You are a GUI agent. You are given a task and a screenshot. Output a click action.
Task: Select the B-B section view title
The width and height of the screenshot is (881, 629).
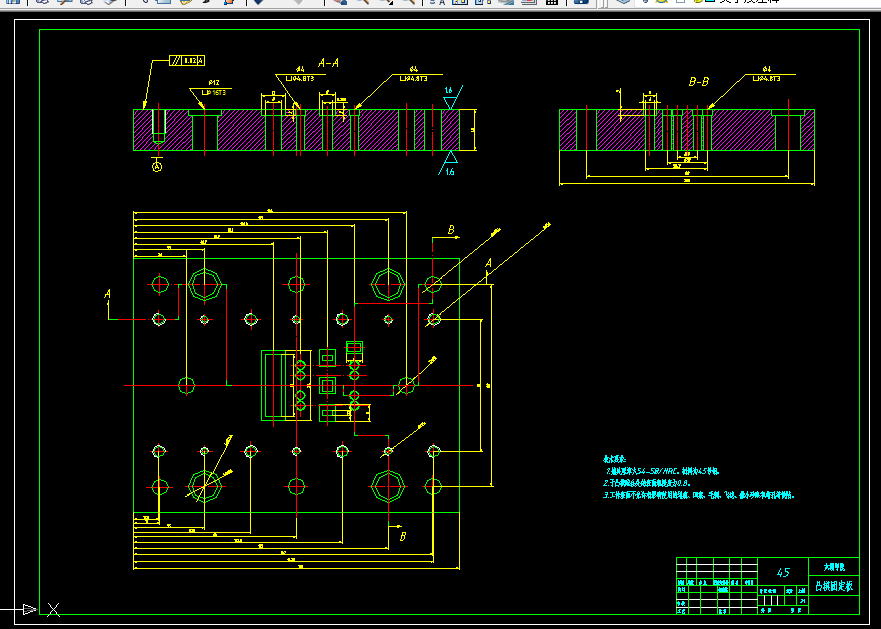pos(699,82)
